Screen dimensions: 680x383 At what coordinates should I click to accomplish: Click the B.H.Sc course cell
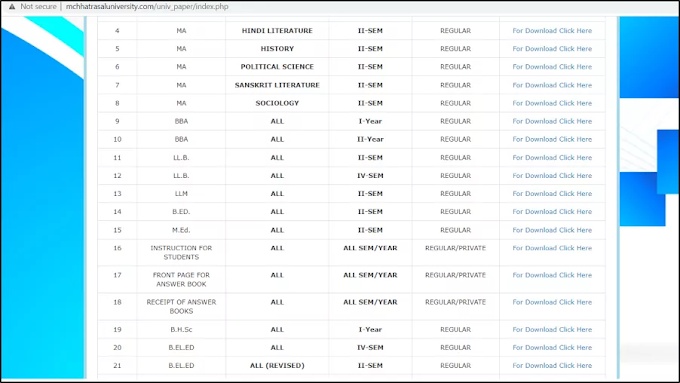[181, 330]
